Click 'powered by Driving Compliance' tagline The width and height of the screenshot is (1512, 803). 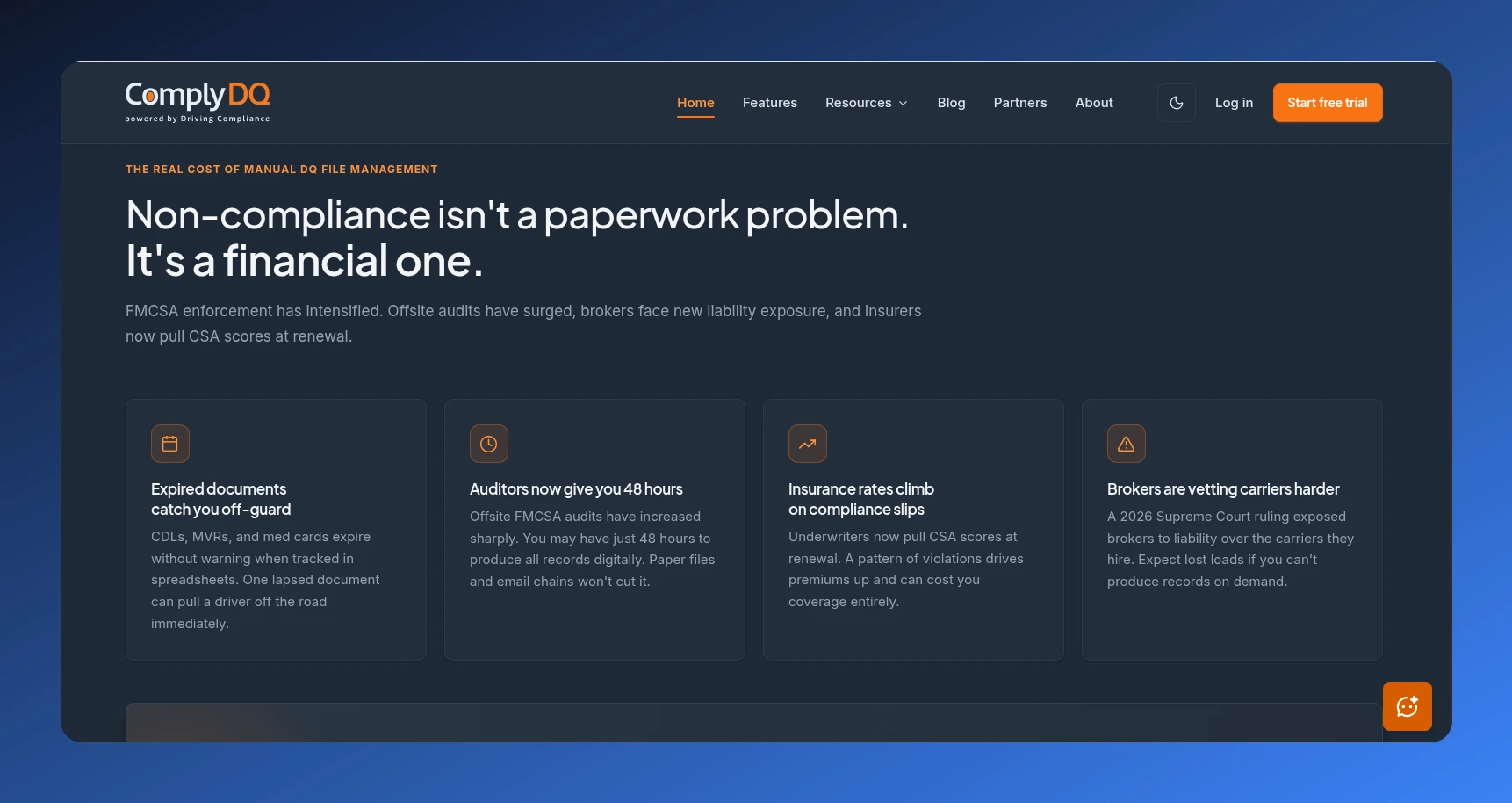[x=198, y=119]
